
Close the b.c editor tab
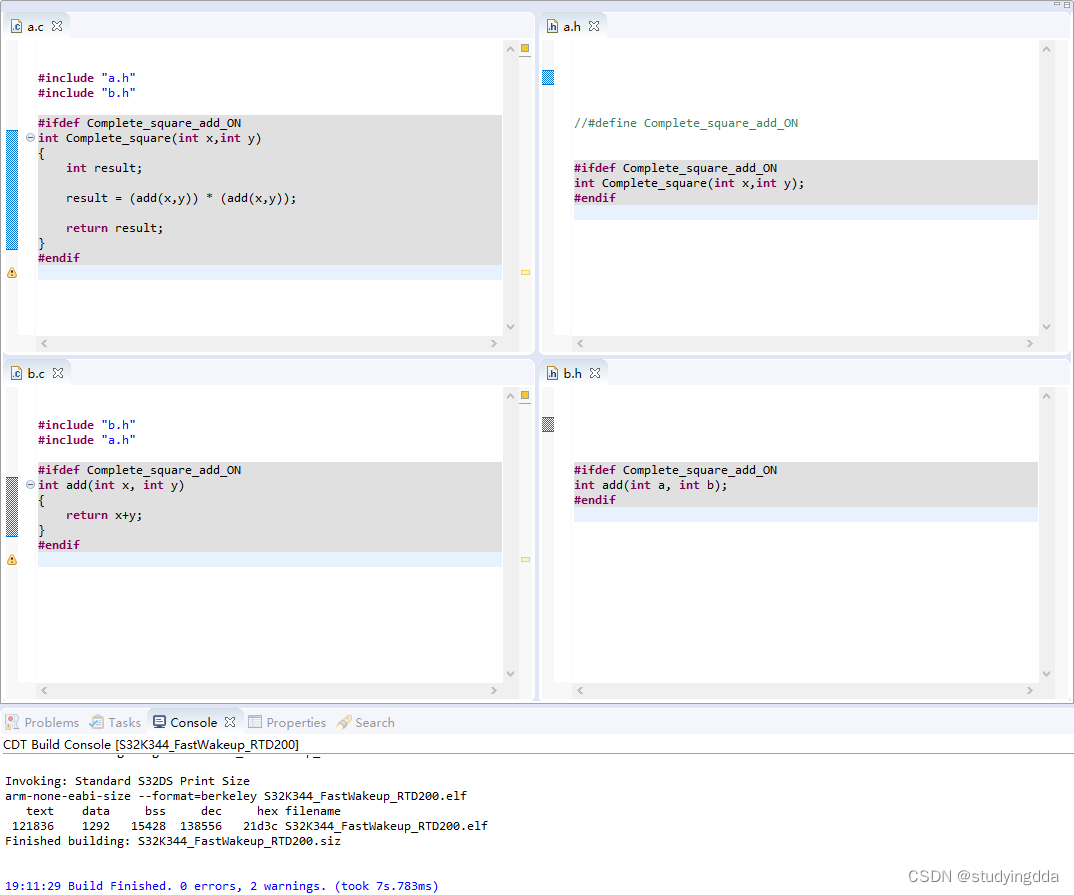58,373
